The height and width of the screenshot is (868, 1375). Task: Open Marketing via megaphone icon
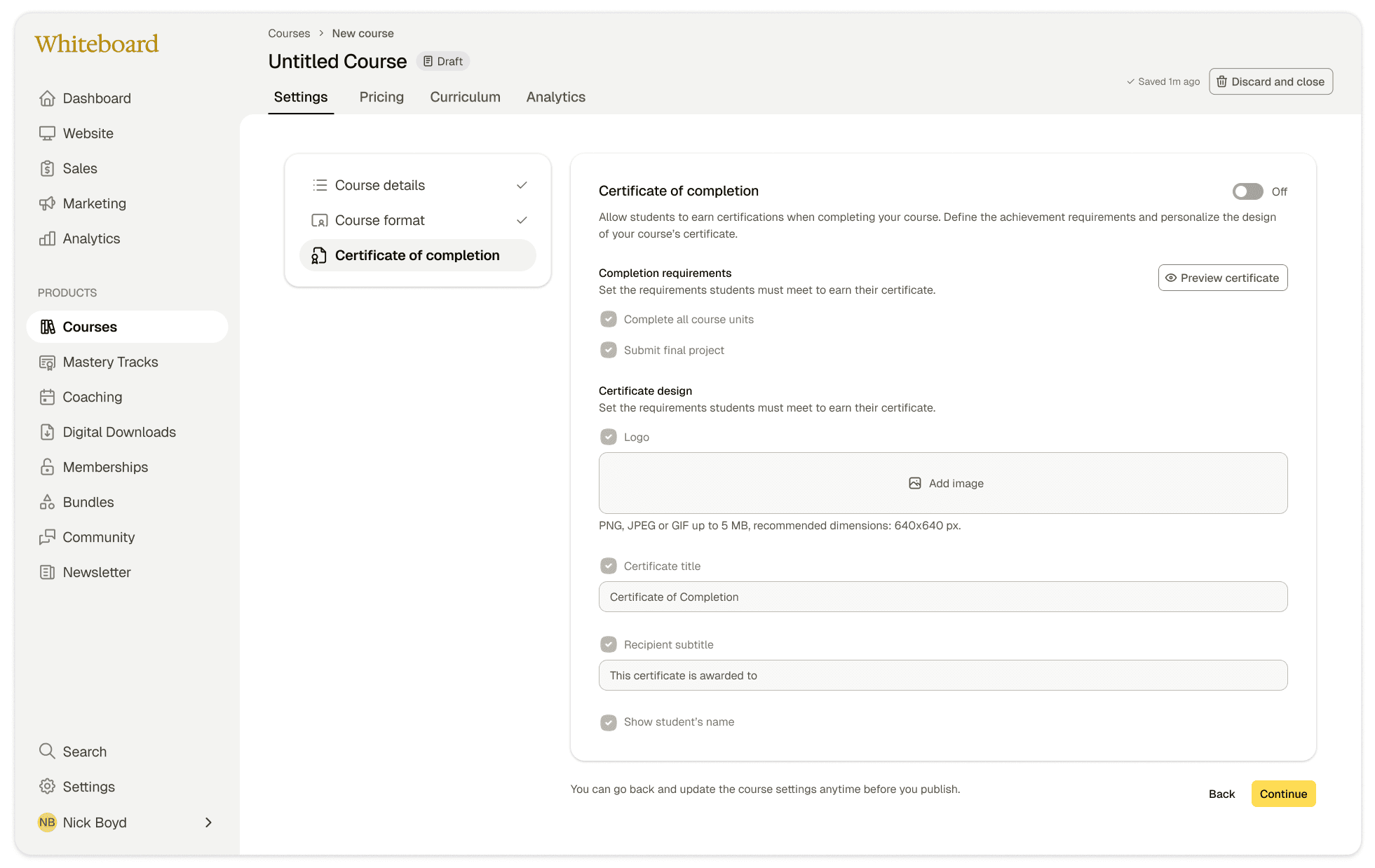tap(47, 203)
